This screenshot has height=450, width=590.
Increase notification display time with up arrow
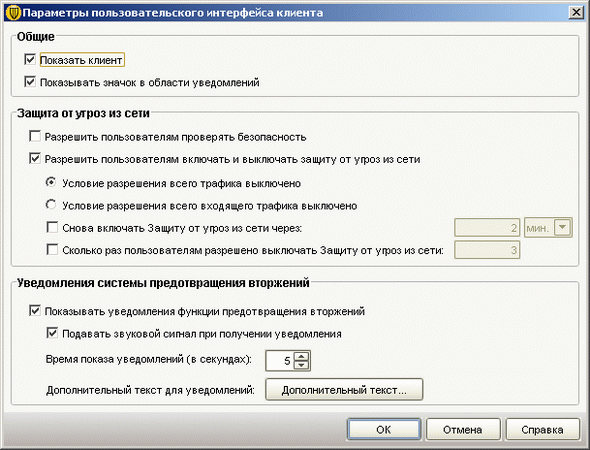(301, 356)
